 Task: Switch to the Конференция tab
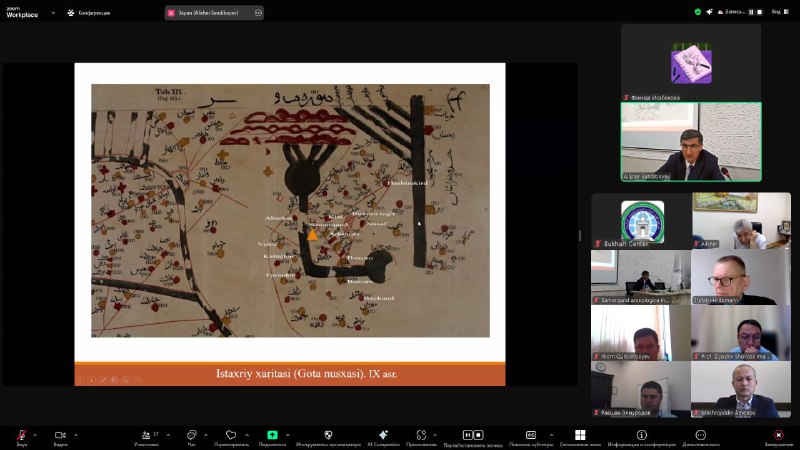[x=89, y=13]
